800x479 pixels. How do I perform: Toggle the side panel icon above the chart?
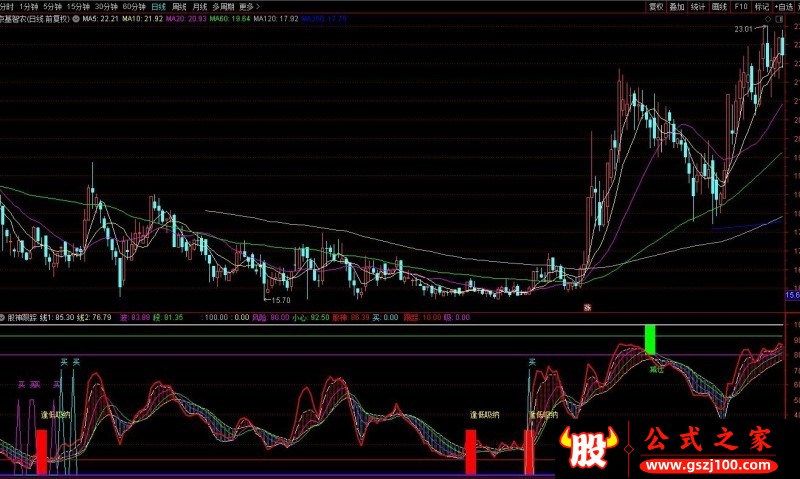click(x=779, y=19)
